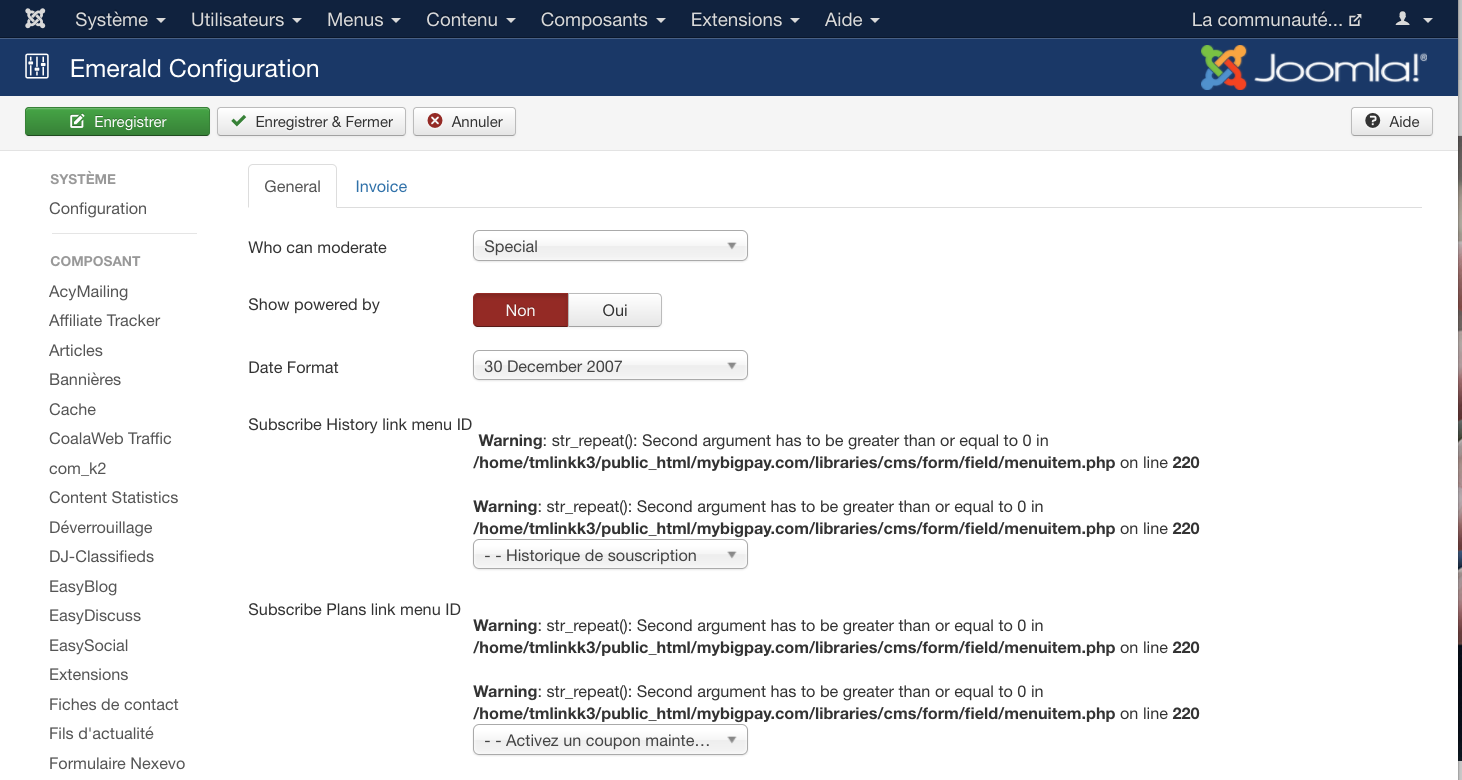Open DJ-Classifieds in sidebar
Screen dimensions: 1462x780
101,556
